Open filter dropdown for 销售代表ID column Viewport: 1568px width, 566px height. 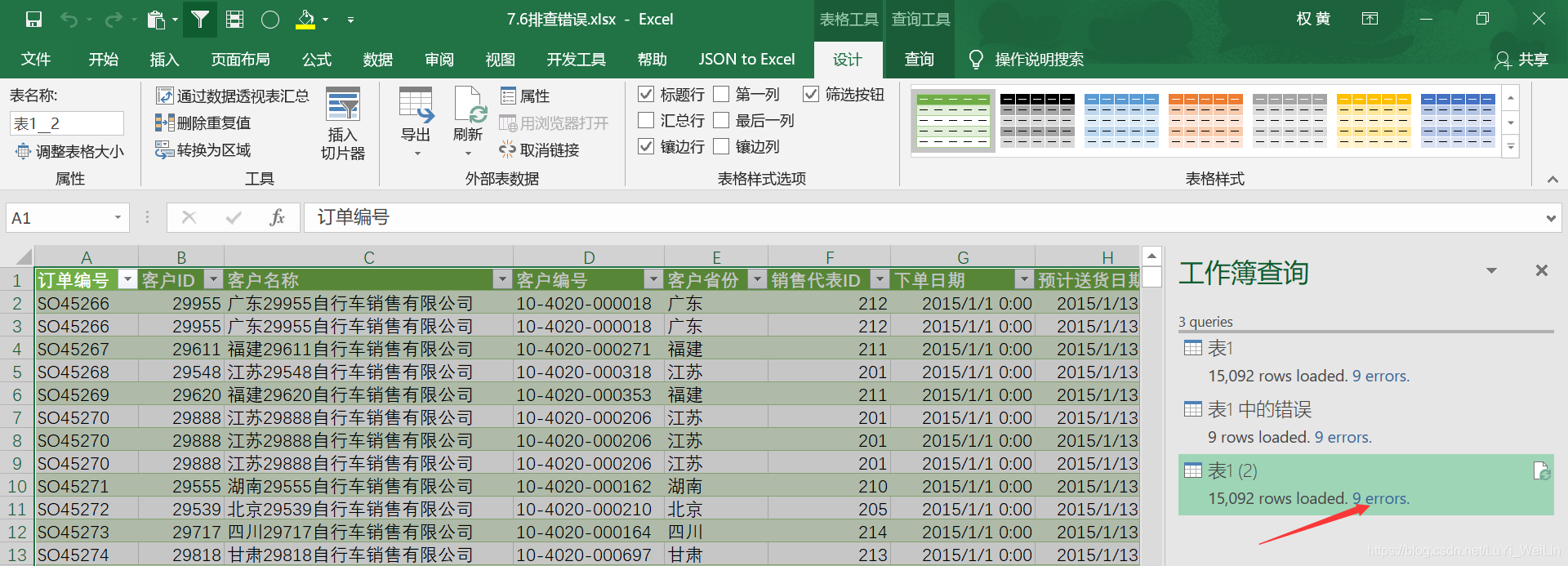[880, 280]
